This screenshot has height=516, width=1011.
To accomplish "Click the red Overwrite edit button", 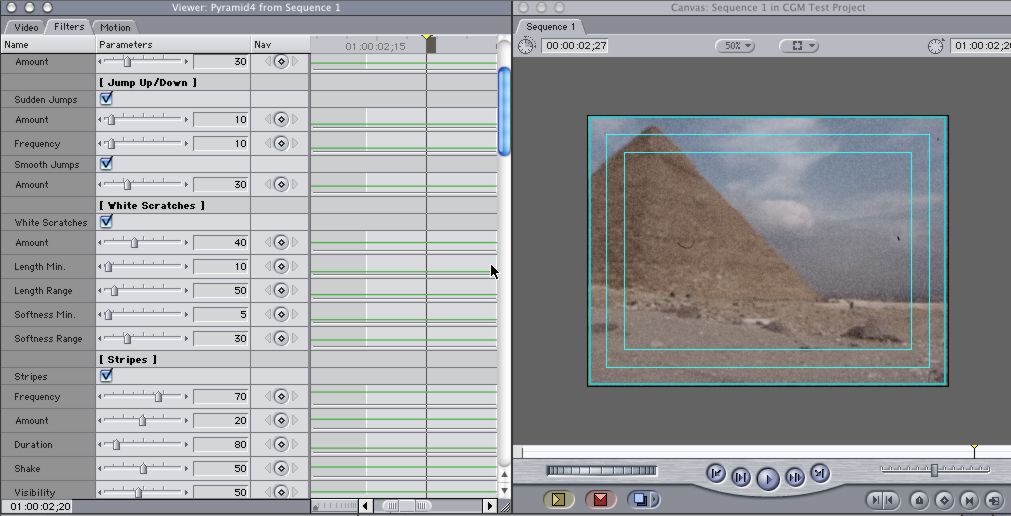I will point(600,499).
